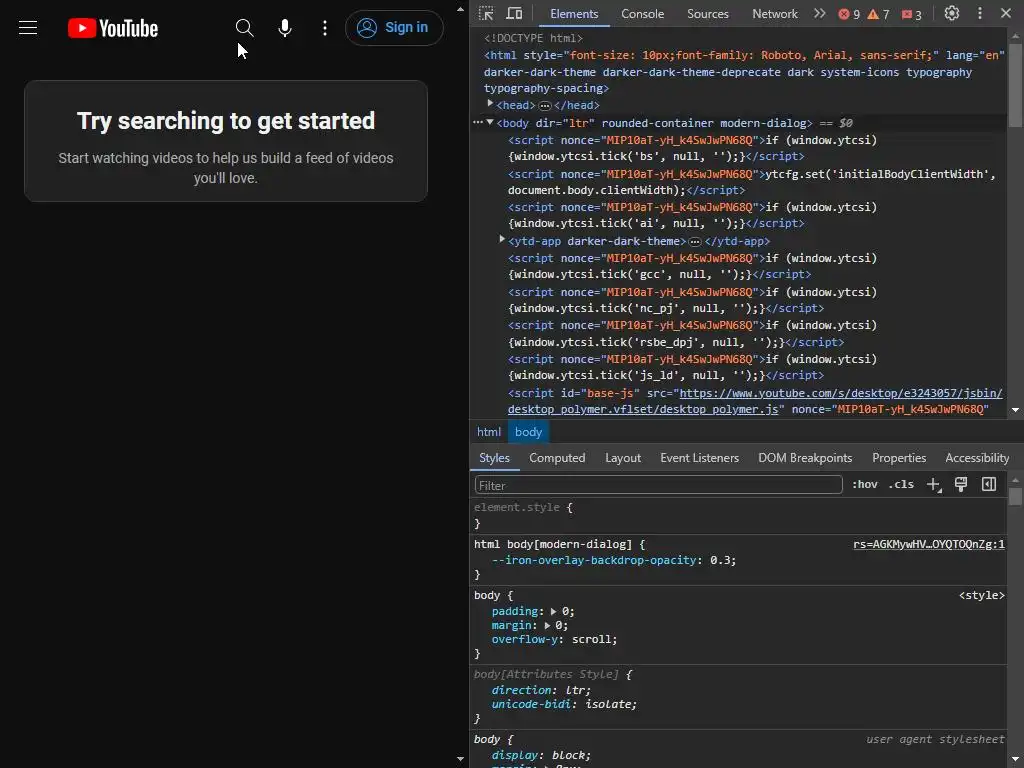Open the Network tab
The image size is (1024, 768).
tap(775, 14)
